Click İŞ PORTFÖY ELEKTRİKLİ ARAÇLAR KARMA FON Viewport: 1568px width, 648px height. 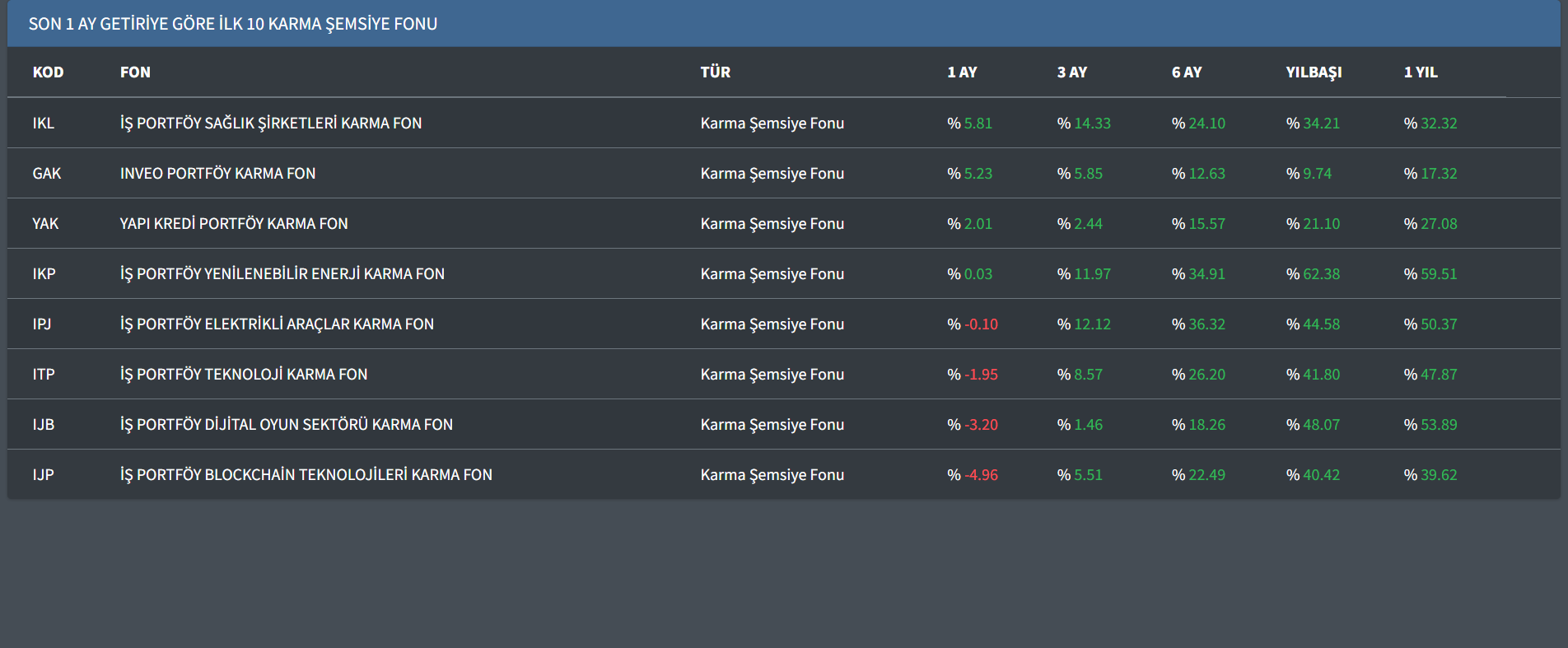pos(277,324)
